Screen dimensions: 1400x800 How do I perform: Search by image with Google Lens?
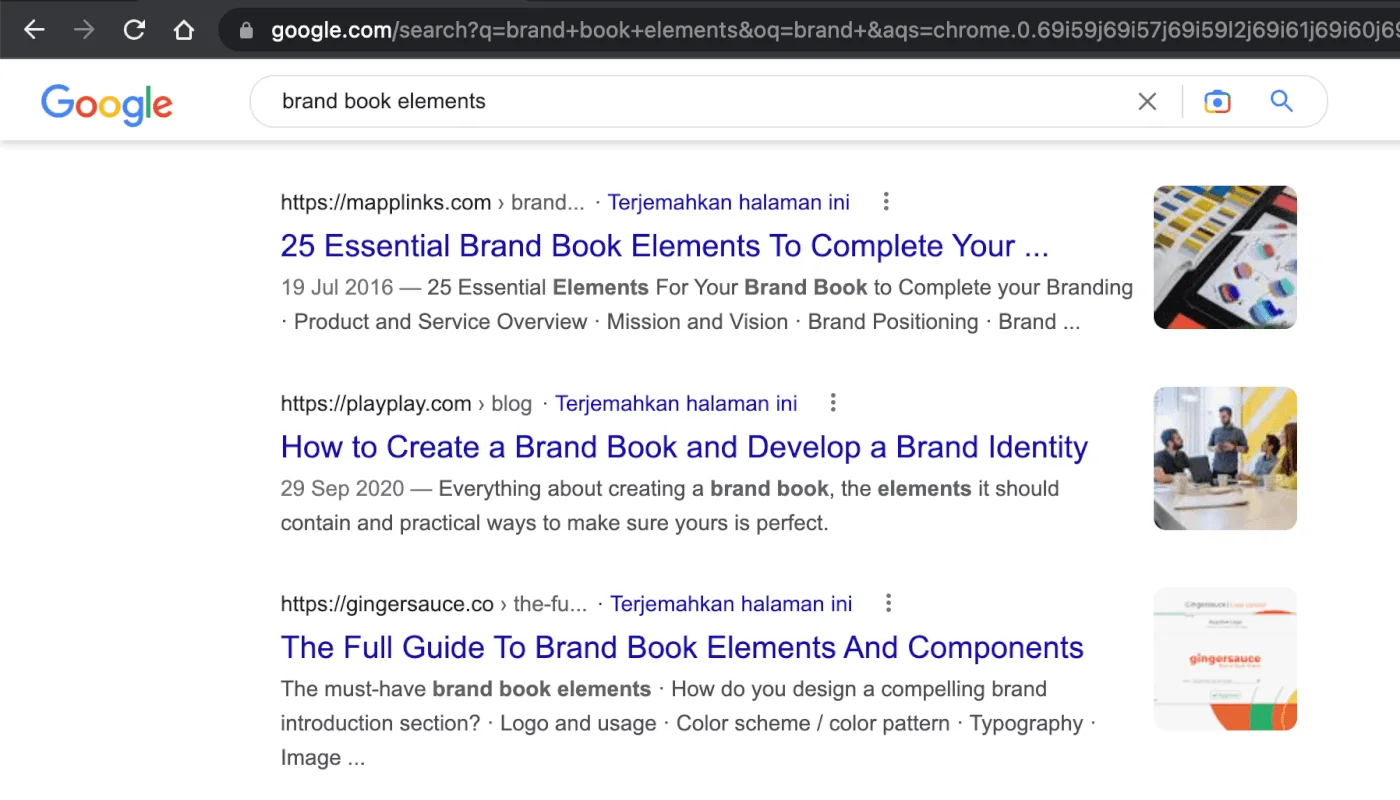pyautogui.click(x=1216, y=100)
